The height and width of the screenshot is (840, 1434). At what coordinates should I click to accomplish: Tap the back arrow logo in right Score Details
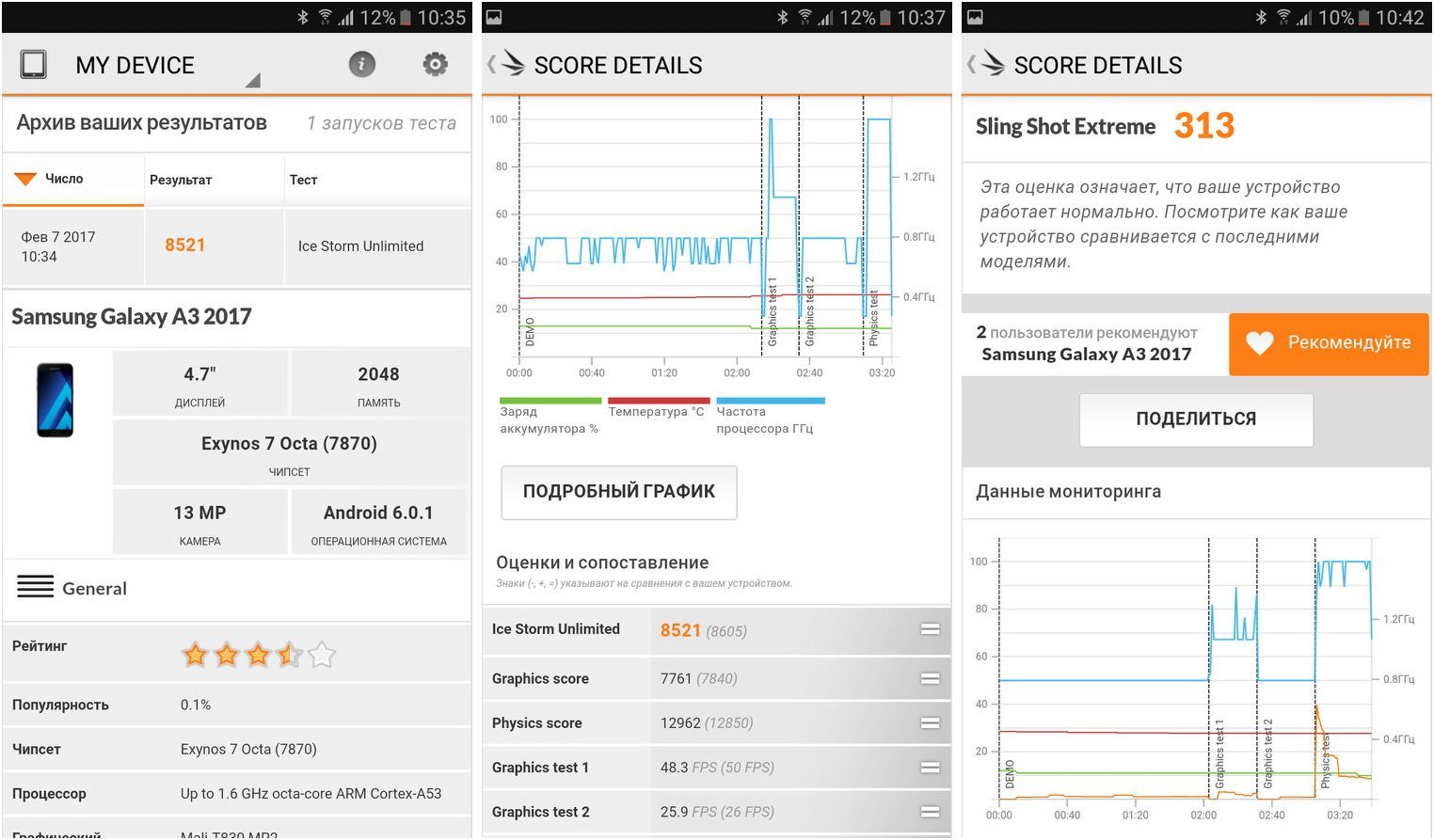(988, 64)
